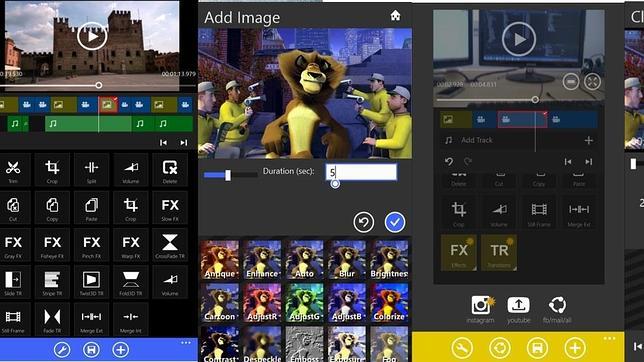Apply the Pinch FX effect
The image size is (644, 362).
(x=91, y=245)
